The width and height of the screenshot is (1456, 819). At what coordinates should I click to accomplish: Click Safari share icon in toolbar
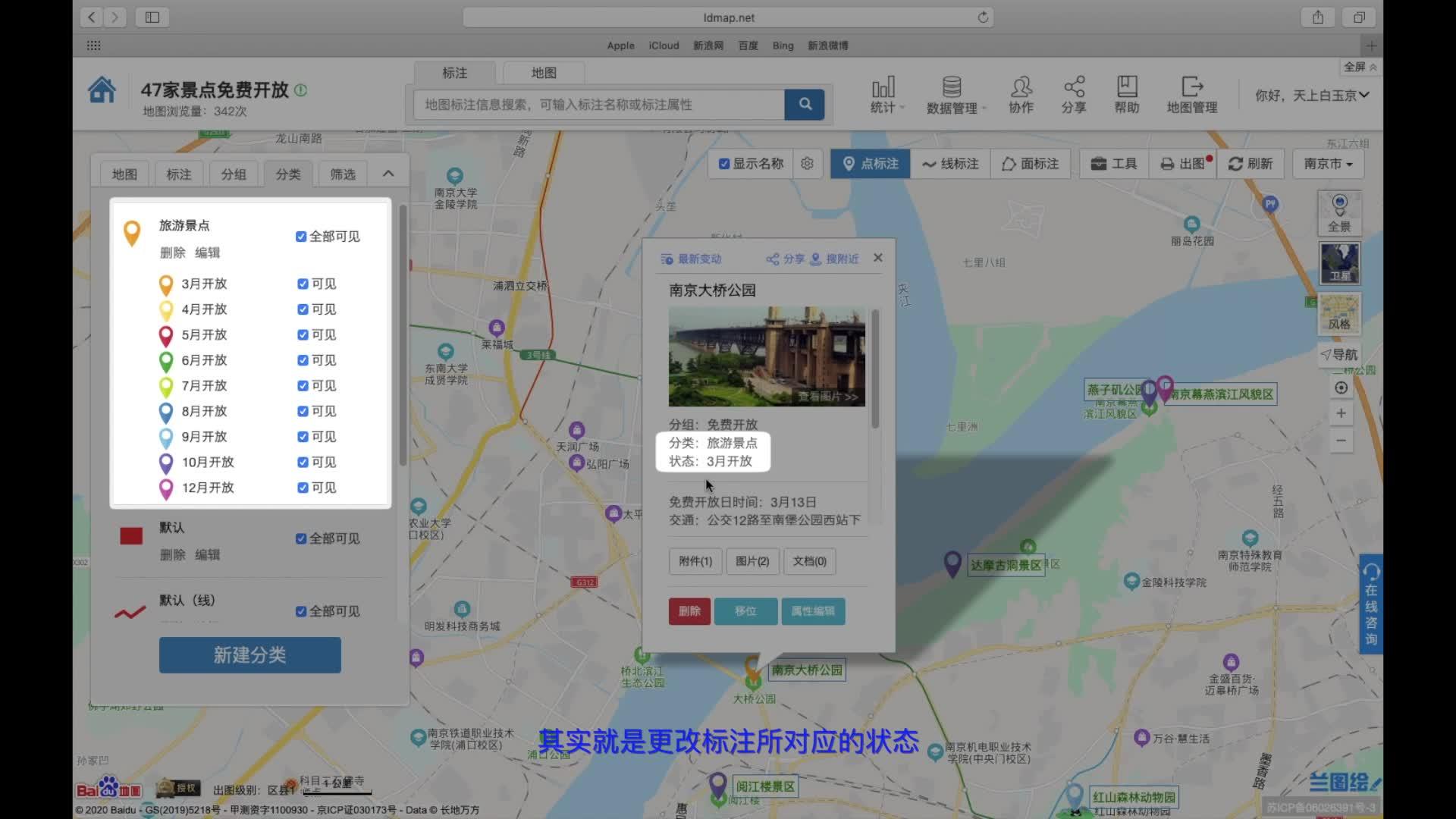pos(1318,17)
